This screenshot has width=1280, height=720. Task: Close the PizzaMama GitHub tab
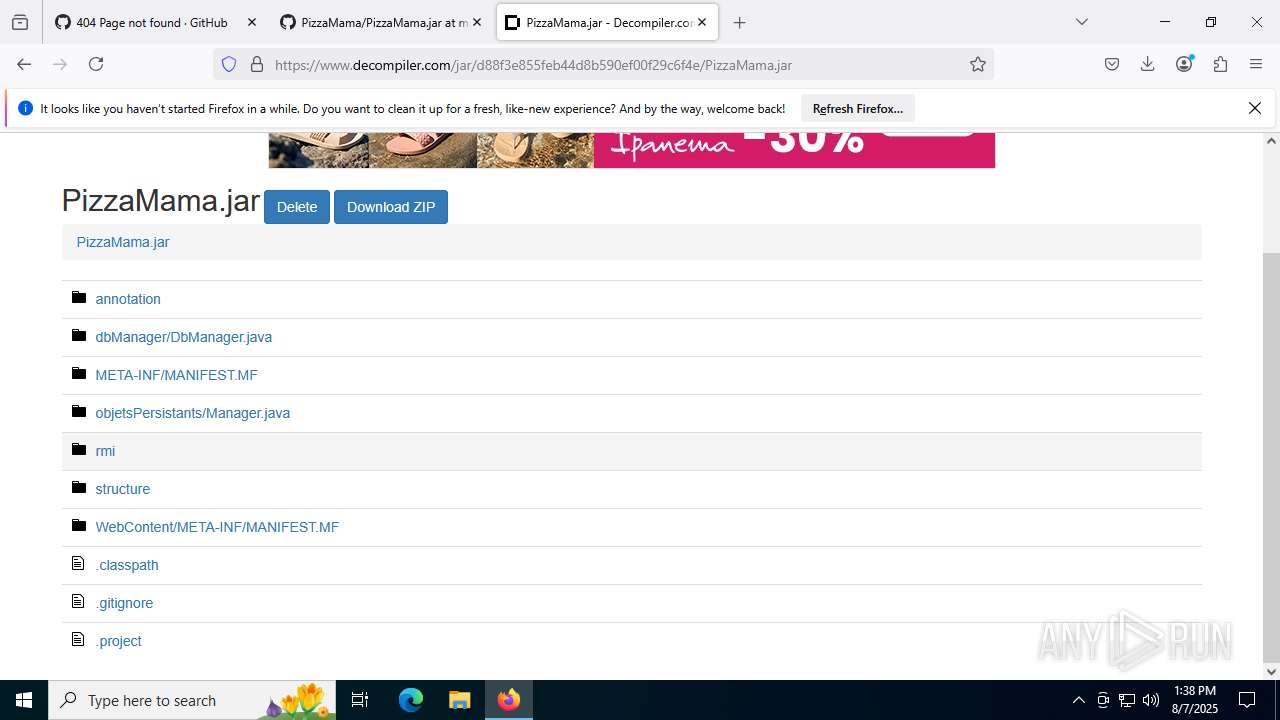(x=477, y=22)
